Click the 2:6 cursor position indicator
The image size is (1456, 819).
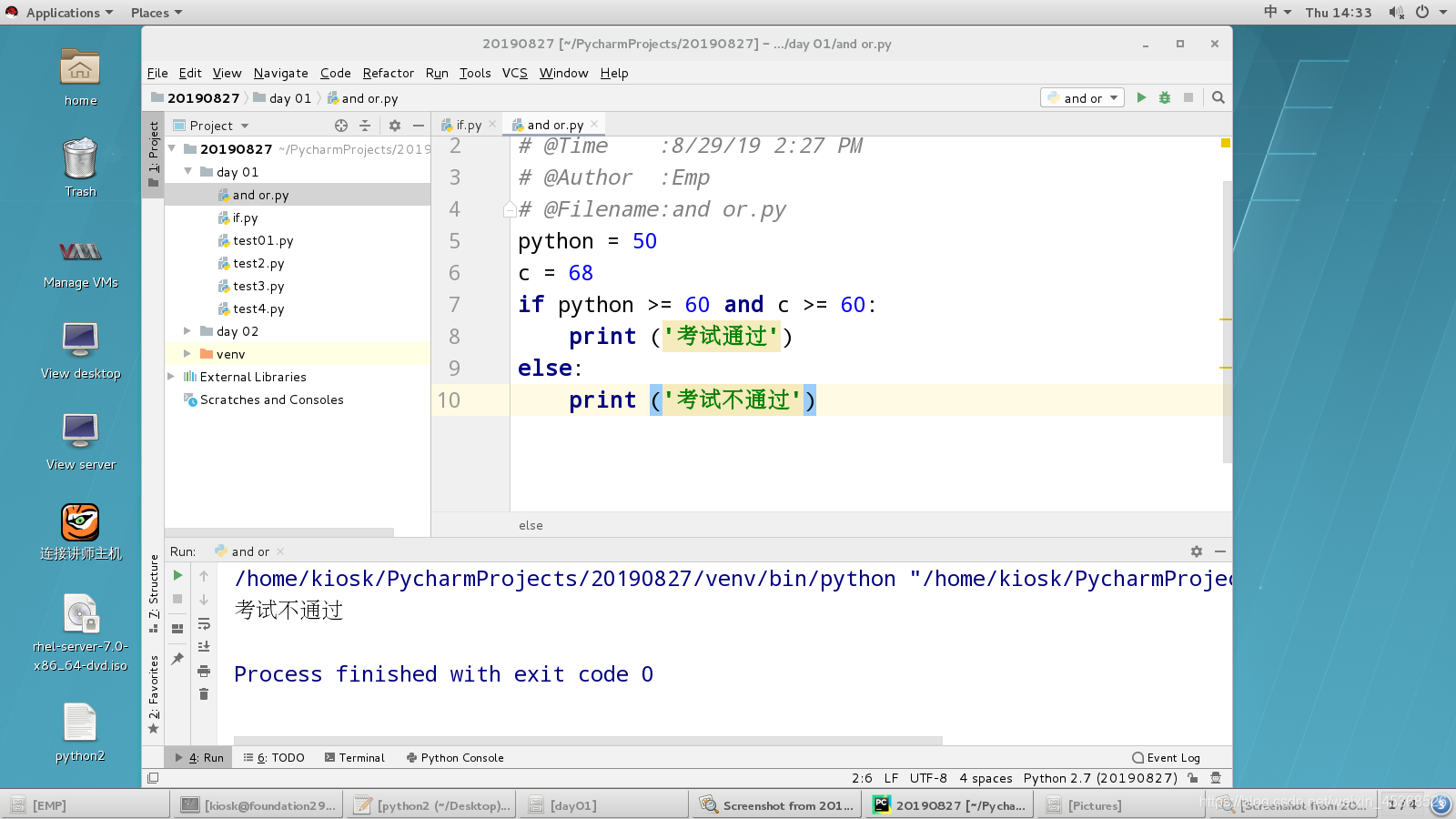click(x=862, y=778)
